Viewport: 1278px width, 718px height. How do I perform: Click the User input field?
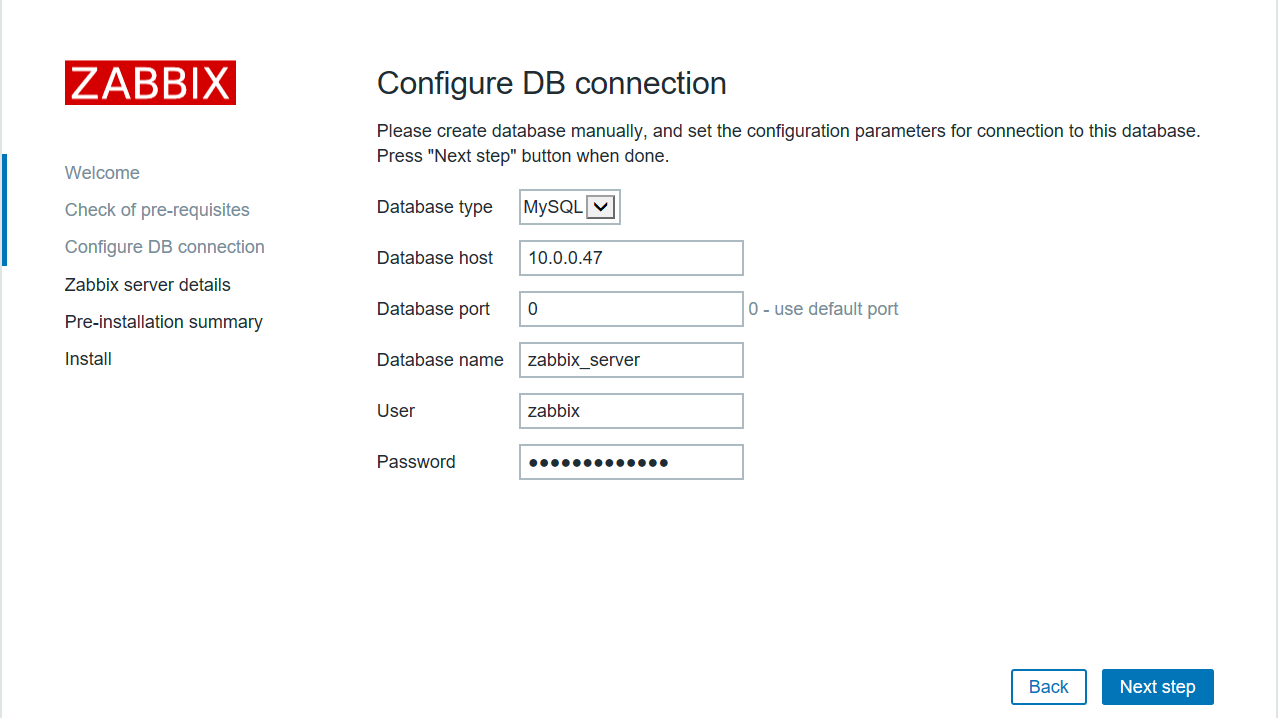[x=631, y=411]
